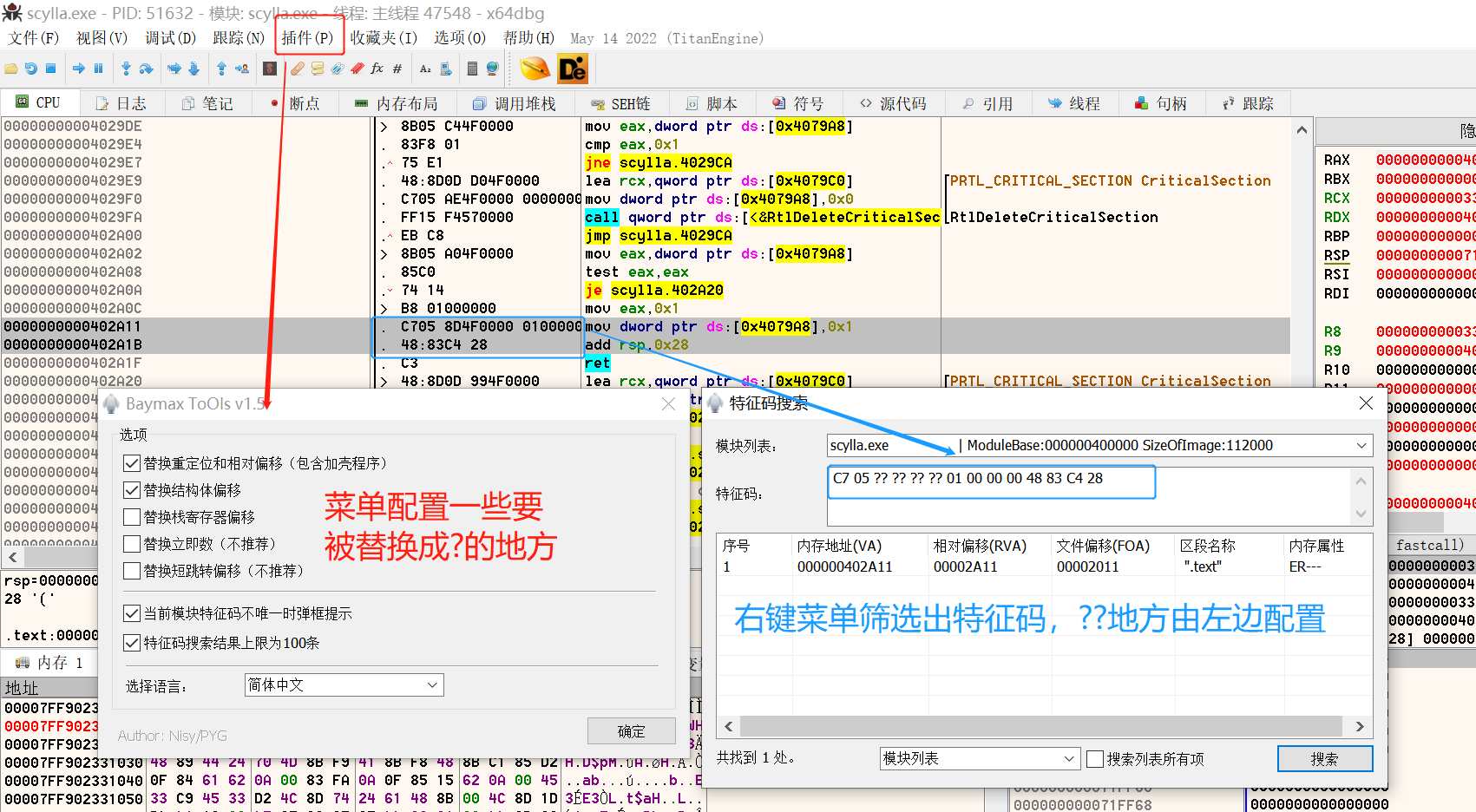The height and width of the screenshot is (812, 1476).
Task: Enable 替换立即数 (不推荐) checkbox
Action: [x=132, y=544]
